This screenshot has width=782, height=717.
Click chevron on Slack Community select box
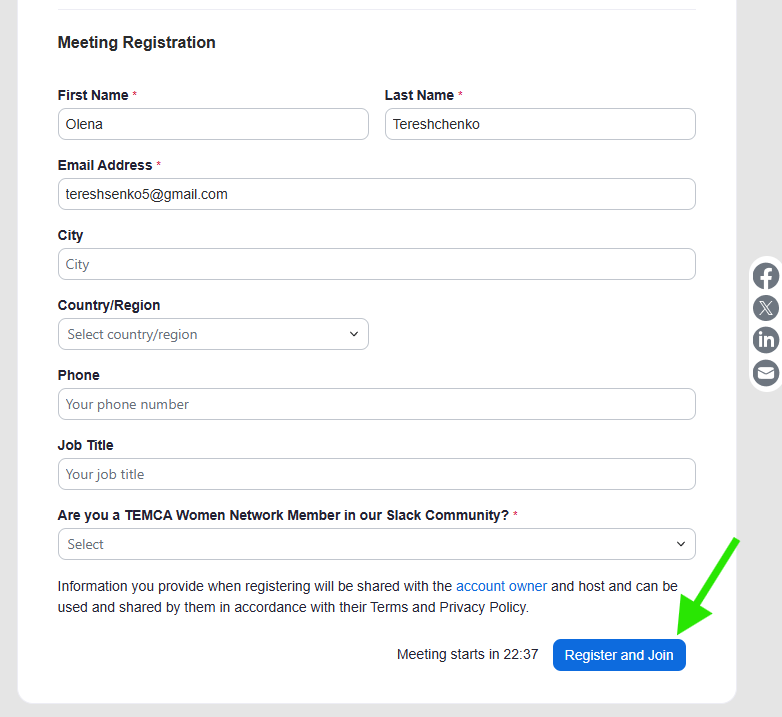[x=681, y=544]
